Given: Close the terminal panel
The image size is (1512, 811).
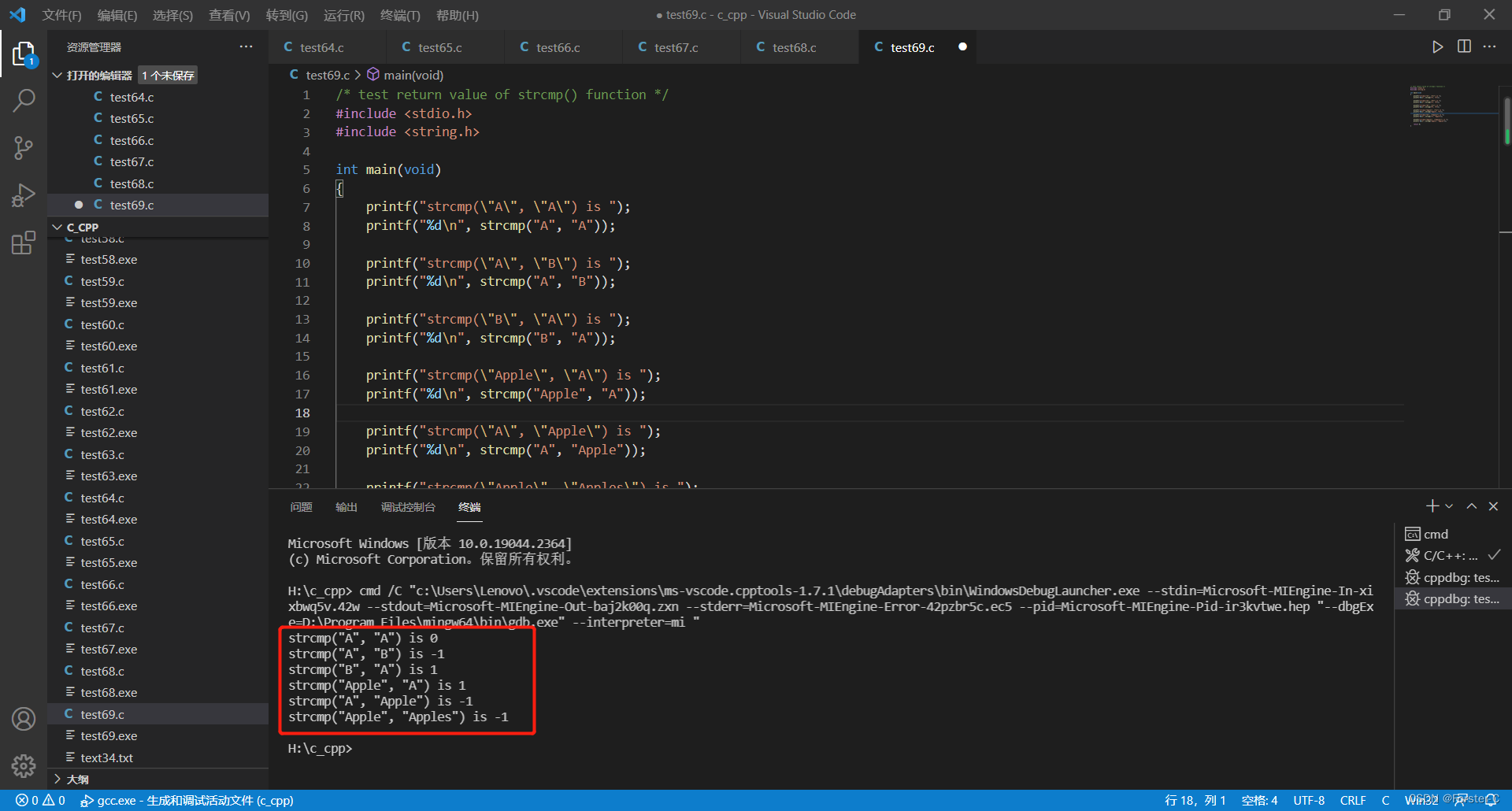Looking at the screenshot, I should click(x=1493, y=506).
